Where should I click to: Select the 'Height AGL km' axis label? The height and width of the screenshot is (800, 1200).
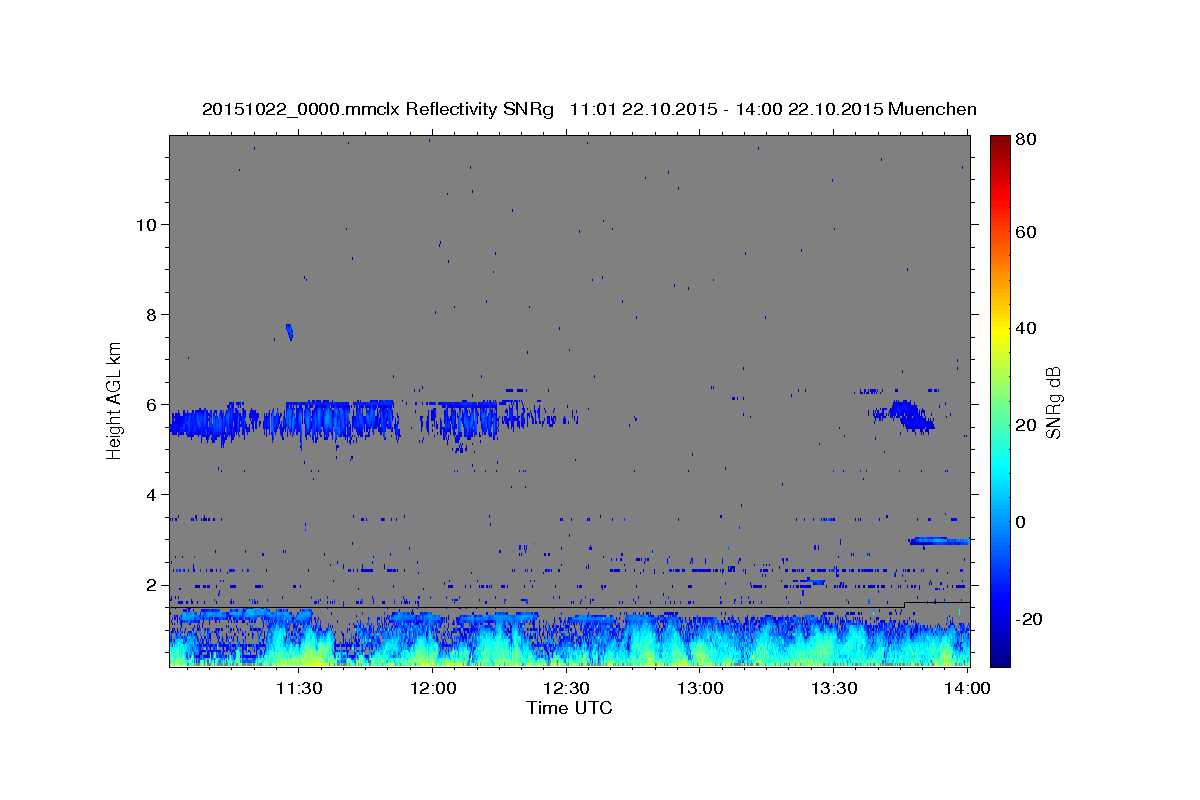pos(114,400)
